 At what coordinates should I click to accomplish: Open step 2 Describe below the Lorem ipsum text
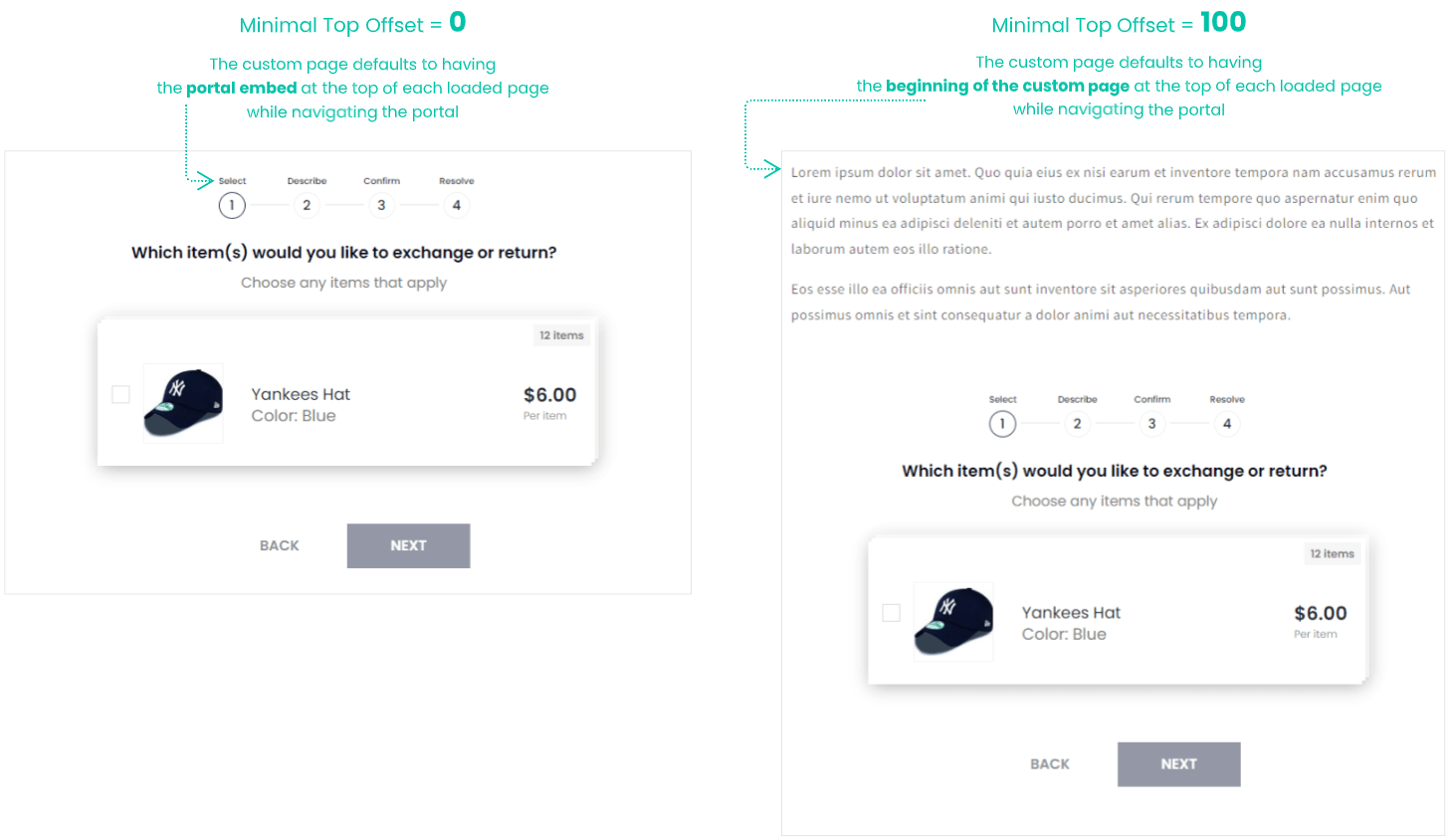click(1077, 424)
